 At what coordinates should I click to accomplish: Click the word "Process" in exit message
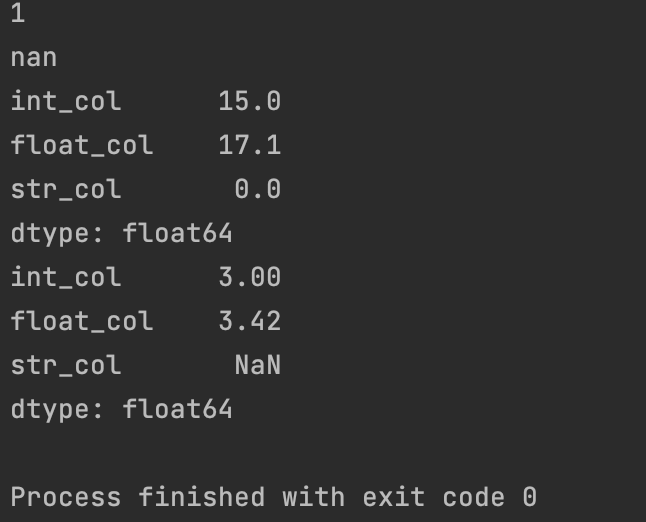point(66,497)
